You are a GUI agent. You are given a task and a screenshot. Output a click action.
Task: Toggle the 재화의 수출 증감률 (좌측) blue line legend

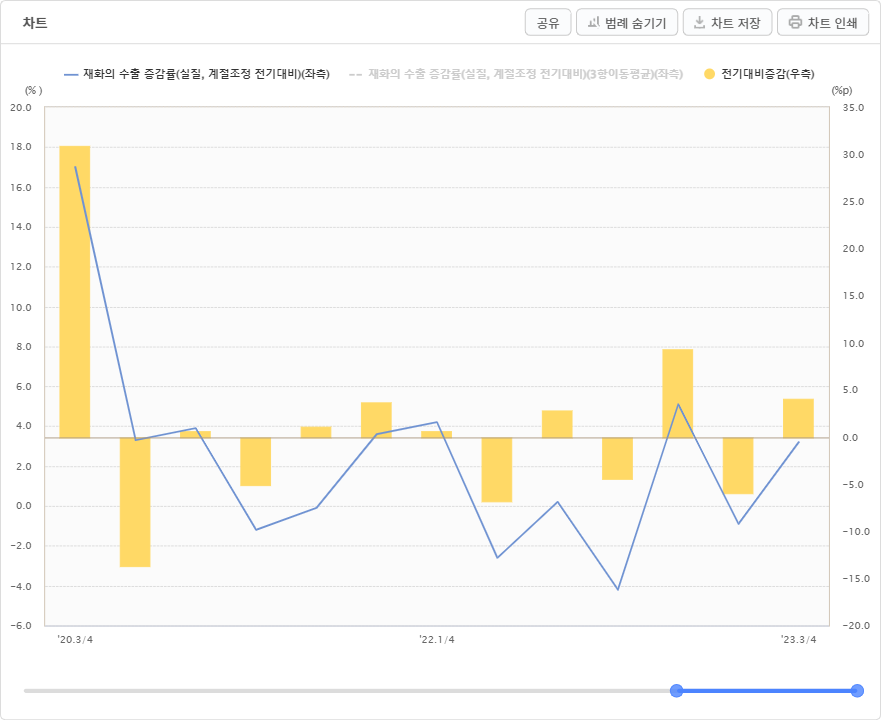tap(197, 74)
